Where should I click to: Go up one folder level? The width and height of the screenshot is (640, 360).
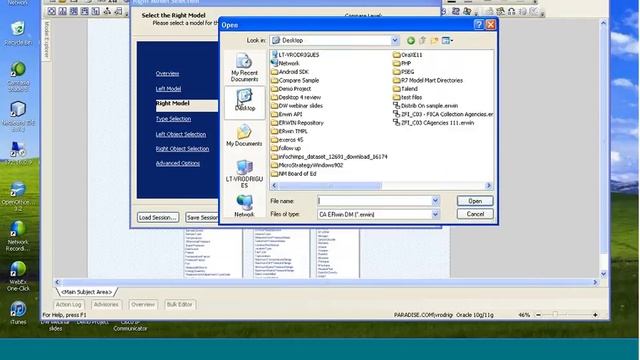(x=422, y=40)
